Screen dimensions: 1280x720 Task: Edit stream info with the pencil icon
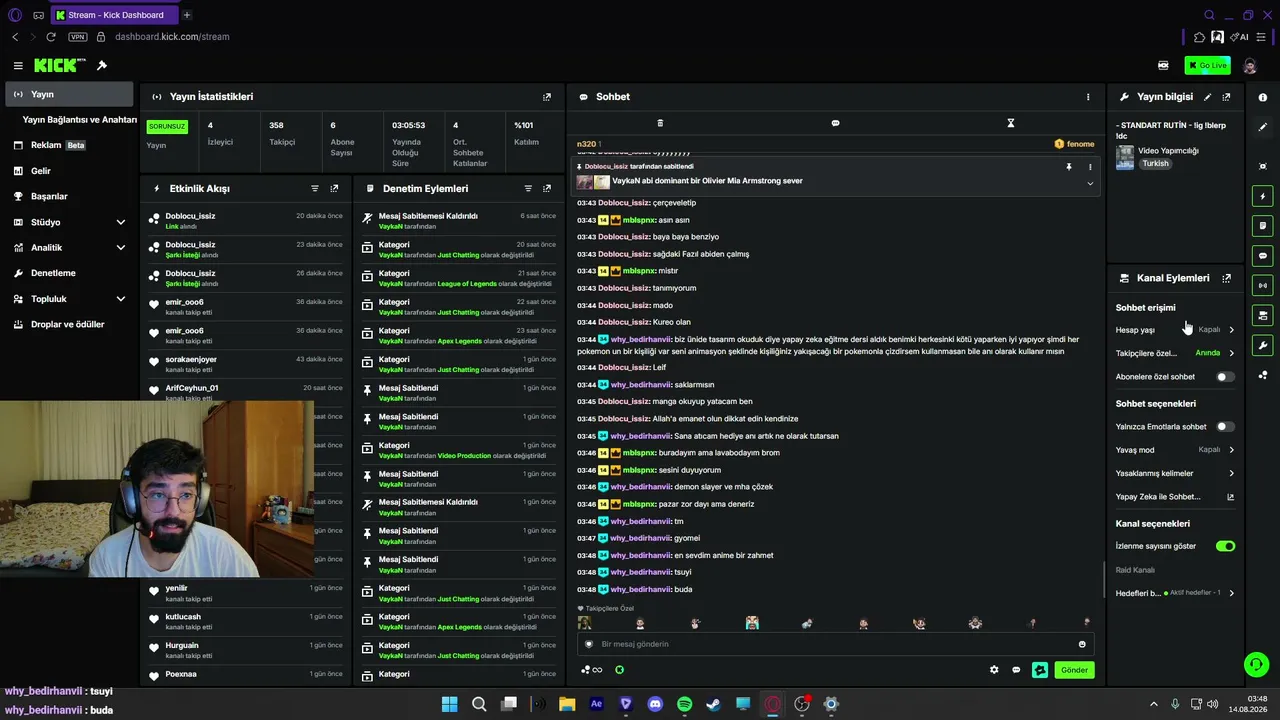click(1208, 97)
